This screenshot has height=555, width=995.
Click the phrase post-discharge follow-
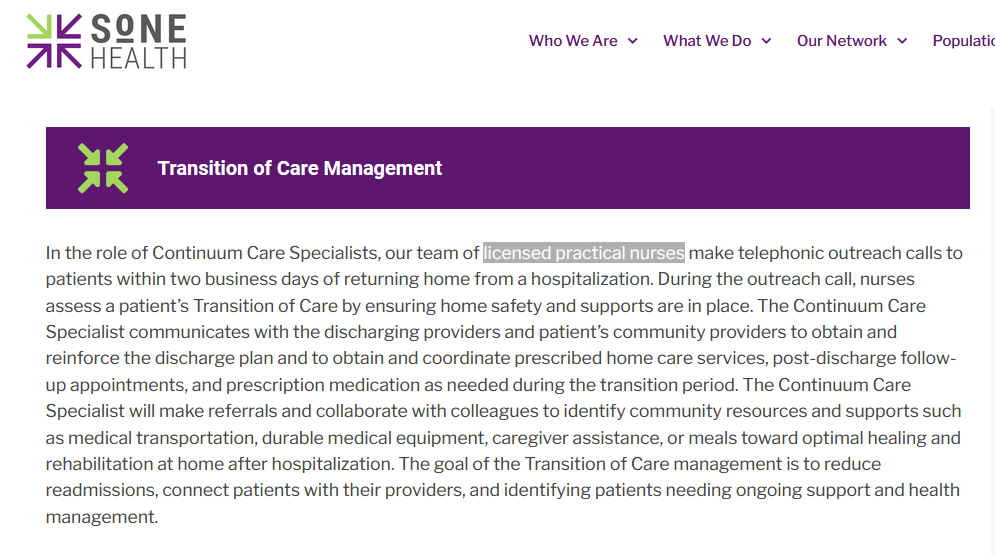pos(864,358)
